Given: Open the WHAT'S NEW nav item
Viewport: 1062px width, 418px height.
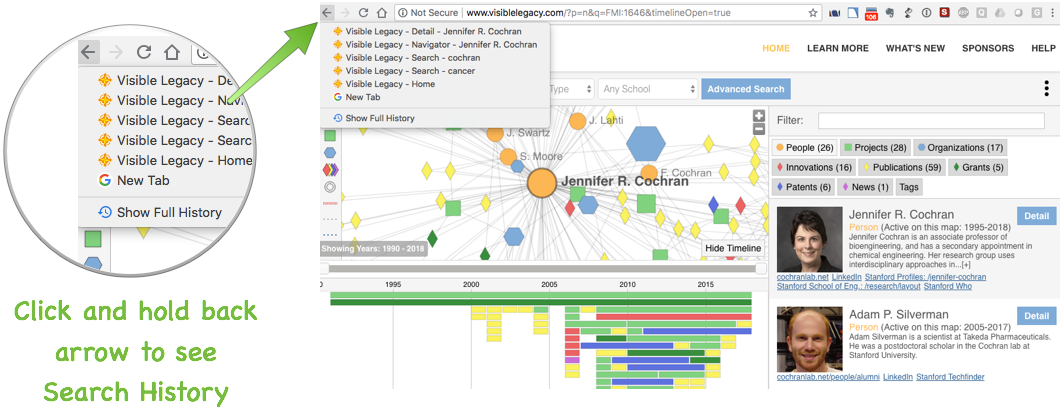Looking at the screenshot, I should pos(915,48).
